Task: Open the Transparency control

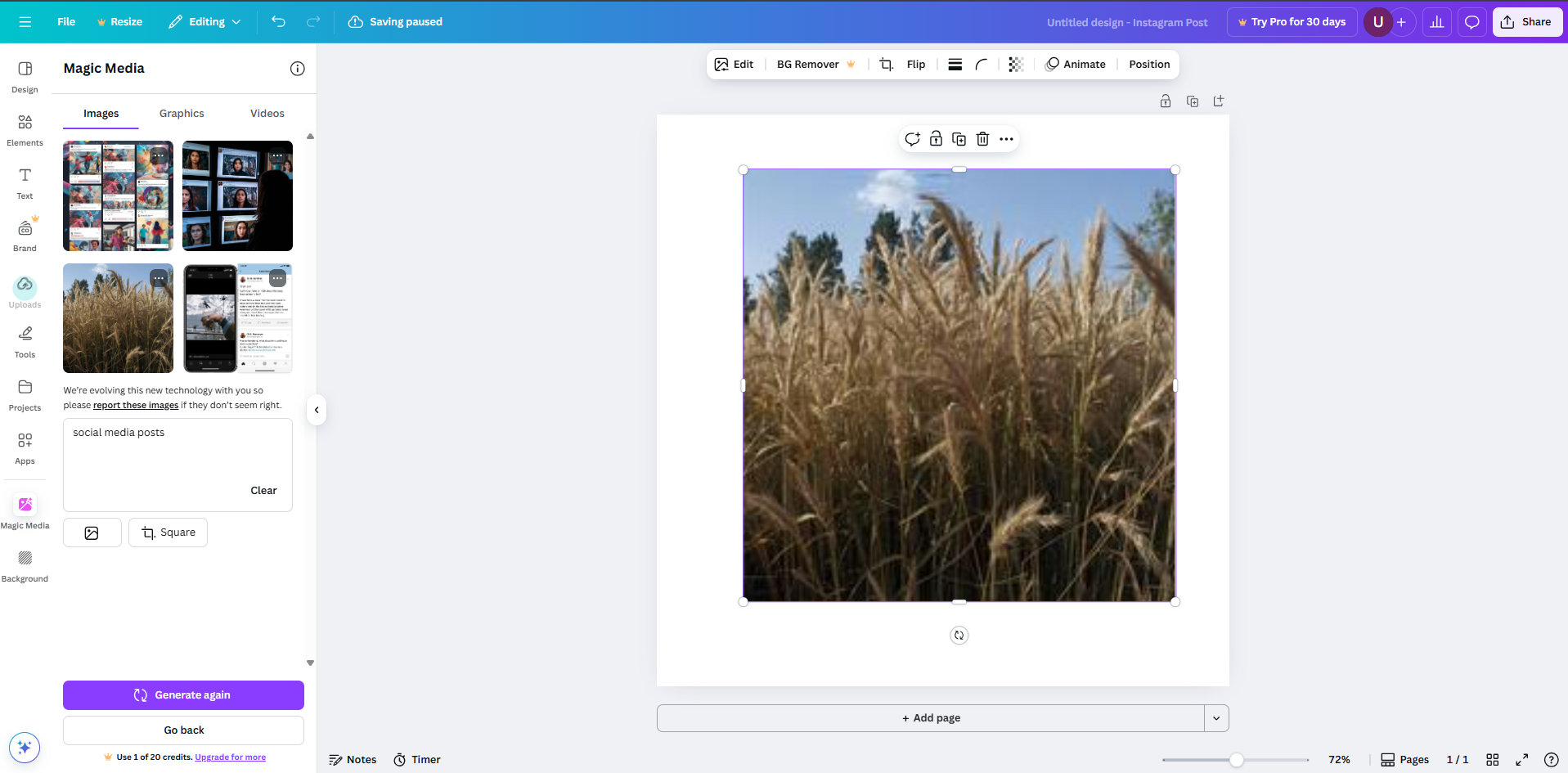Action: coord(1015,64)
